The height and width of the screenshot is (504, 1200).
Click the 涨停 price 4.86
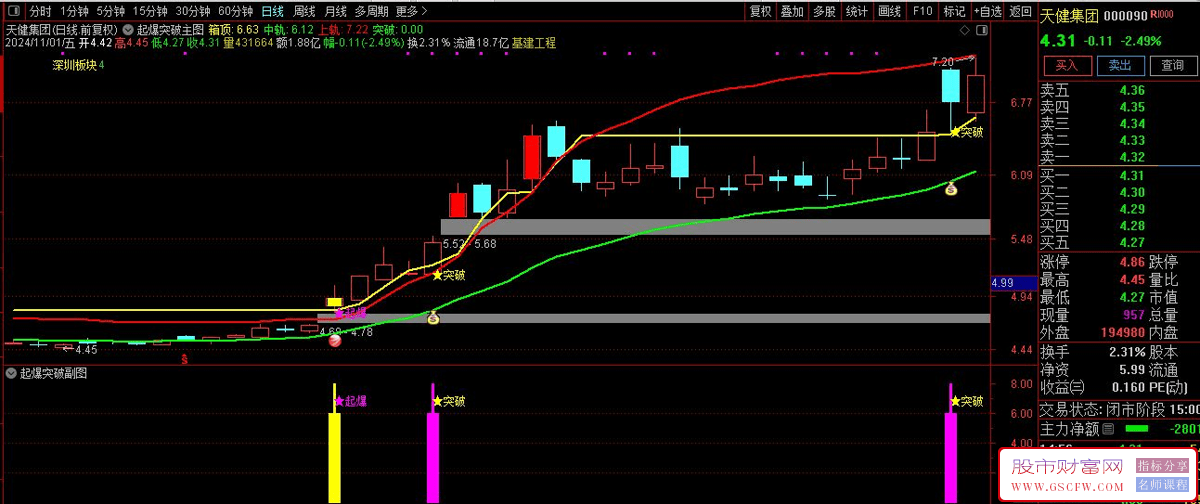coord(1133,261)
